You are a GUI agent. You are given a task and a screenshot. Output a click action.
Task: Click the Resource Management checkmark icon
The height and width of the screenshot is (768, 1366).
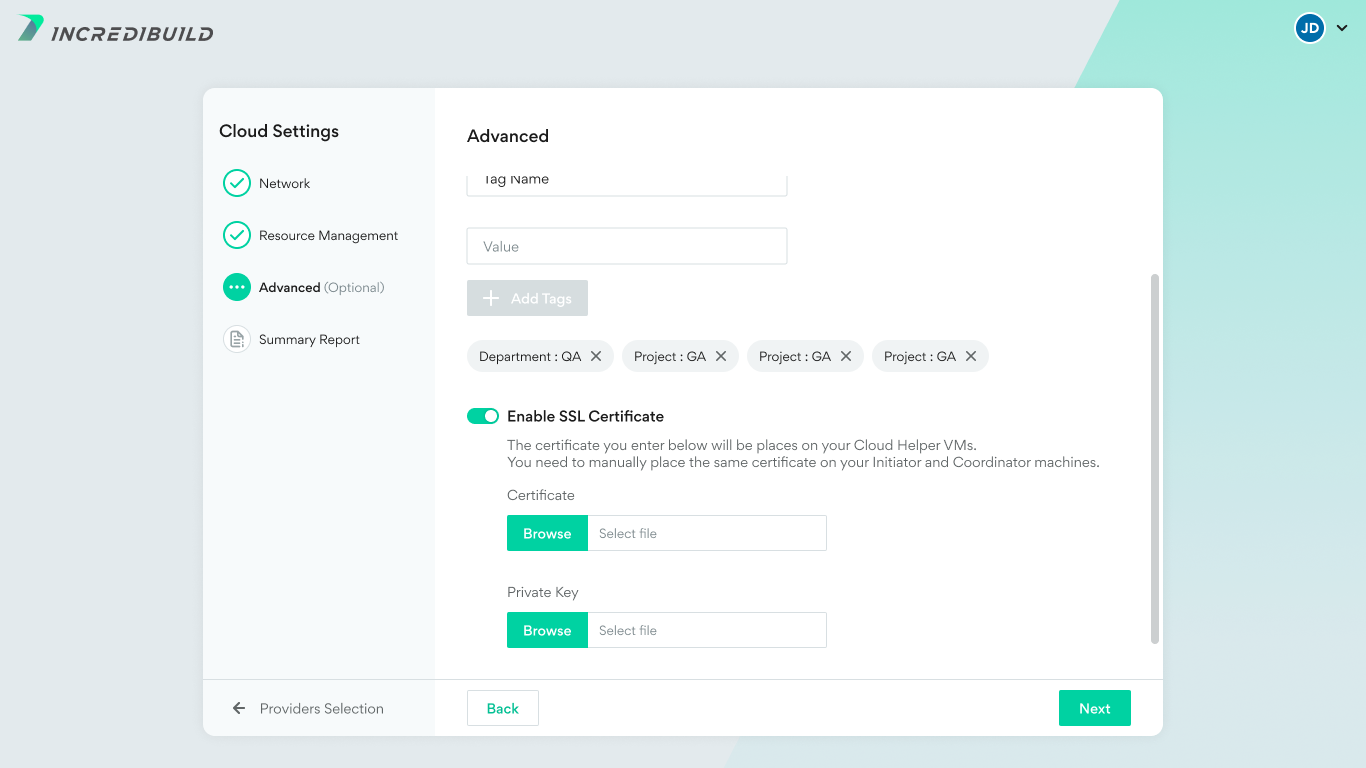237,235
